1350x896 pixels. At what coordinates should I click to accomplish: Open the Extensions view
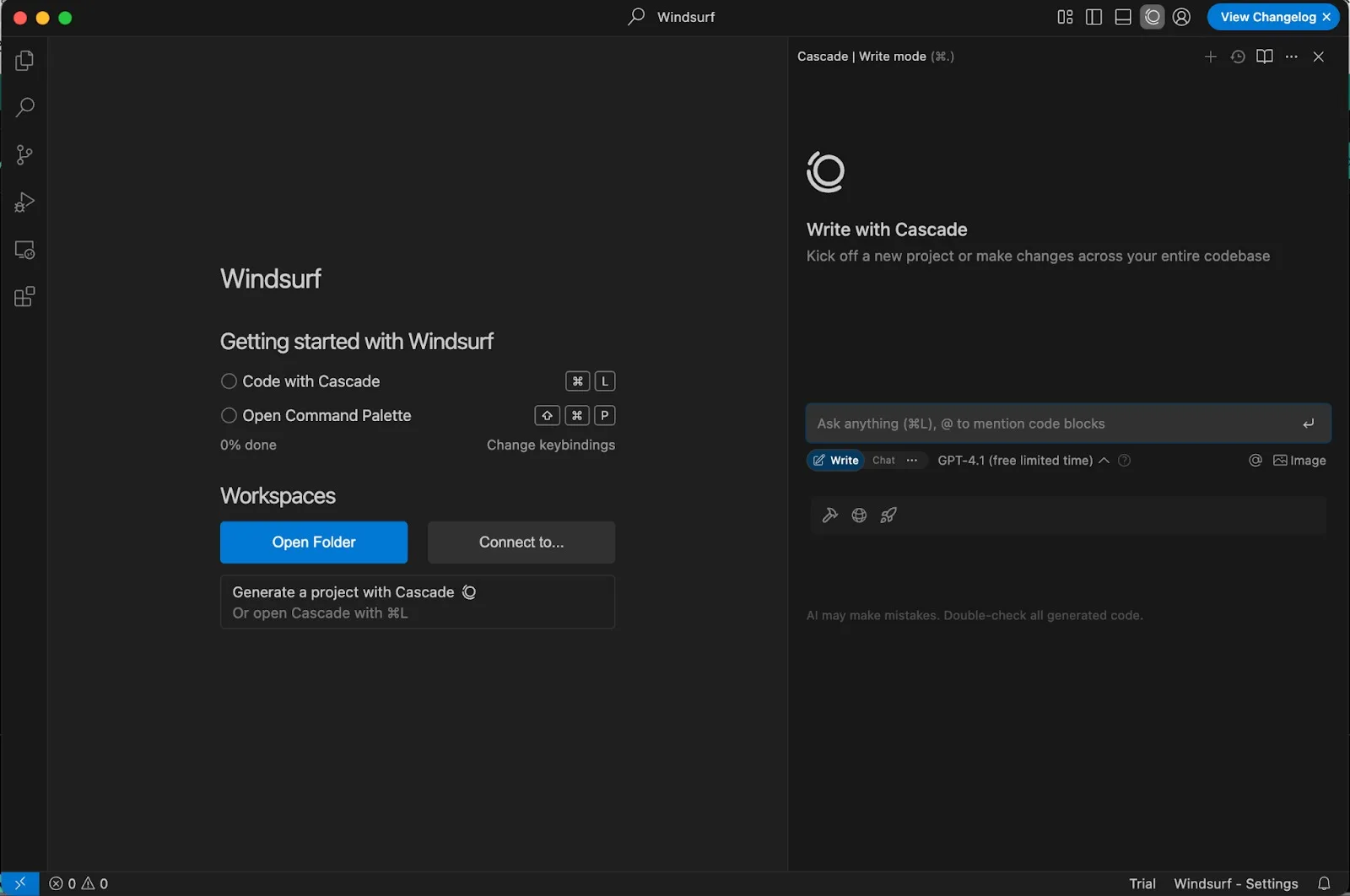coord(24,297)
